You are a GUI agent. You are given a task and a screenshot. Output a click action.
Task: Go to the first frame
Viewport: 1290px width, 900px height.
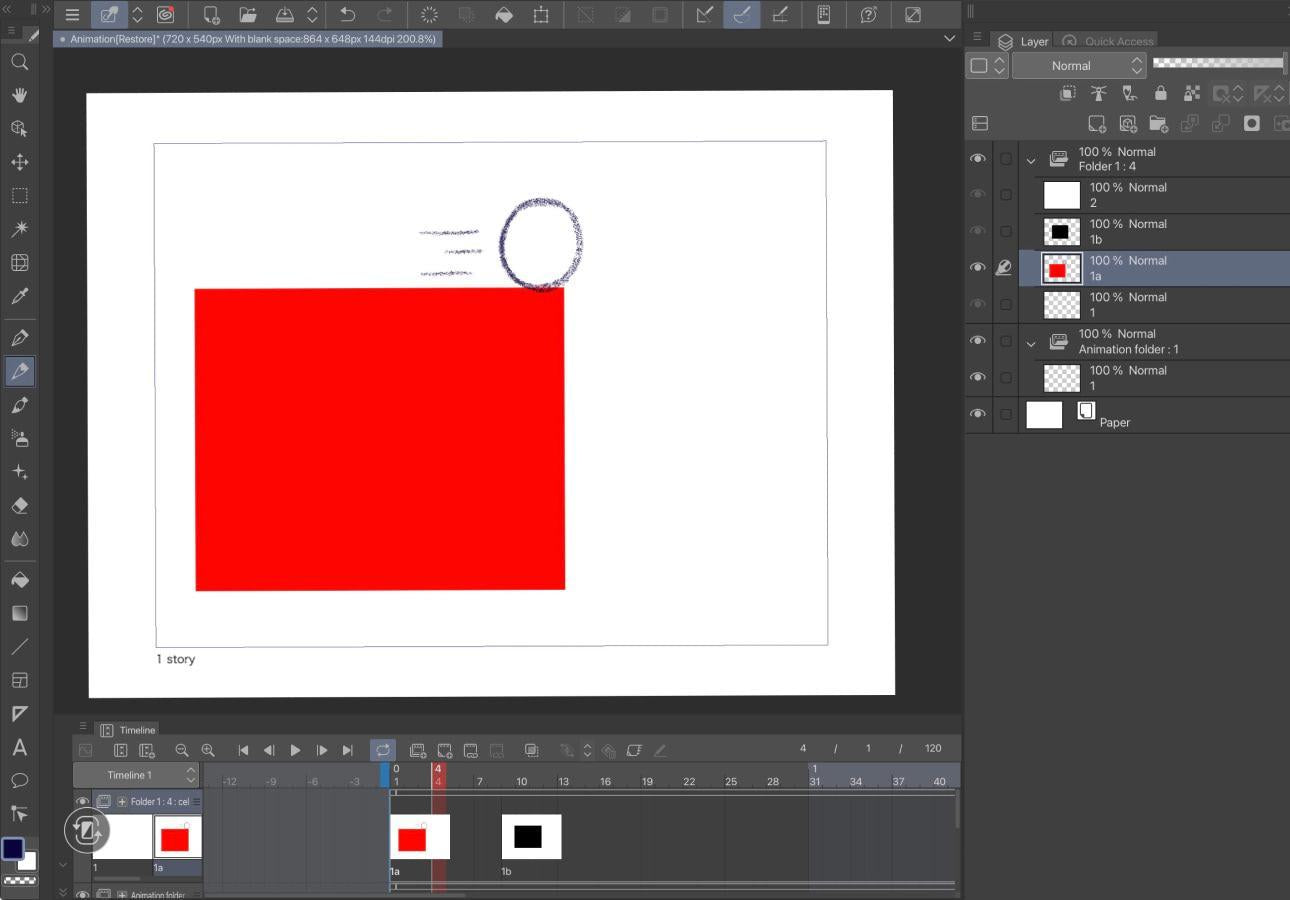click(x=243, y=750)
